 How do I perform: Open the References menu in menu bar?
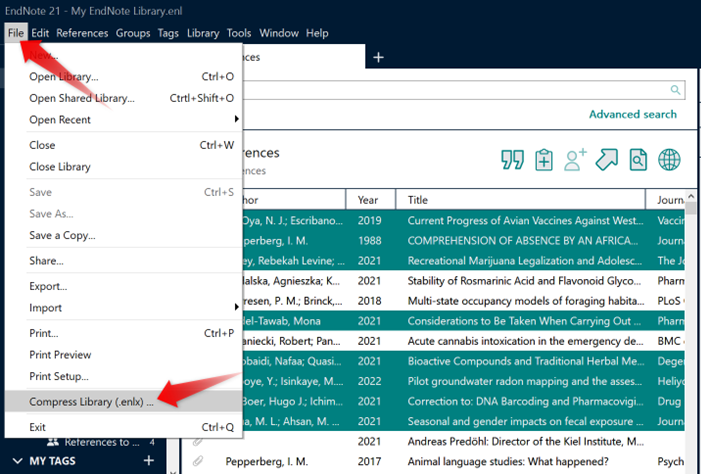tap(82, 33)
